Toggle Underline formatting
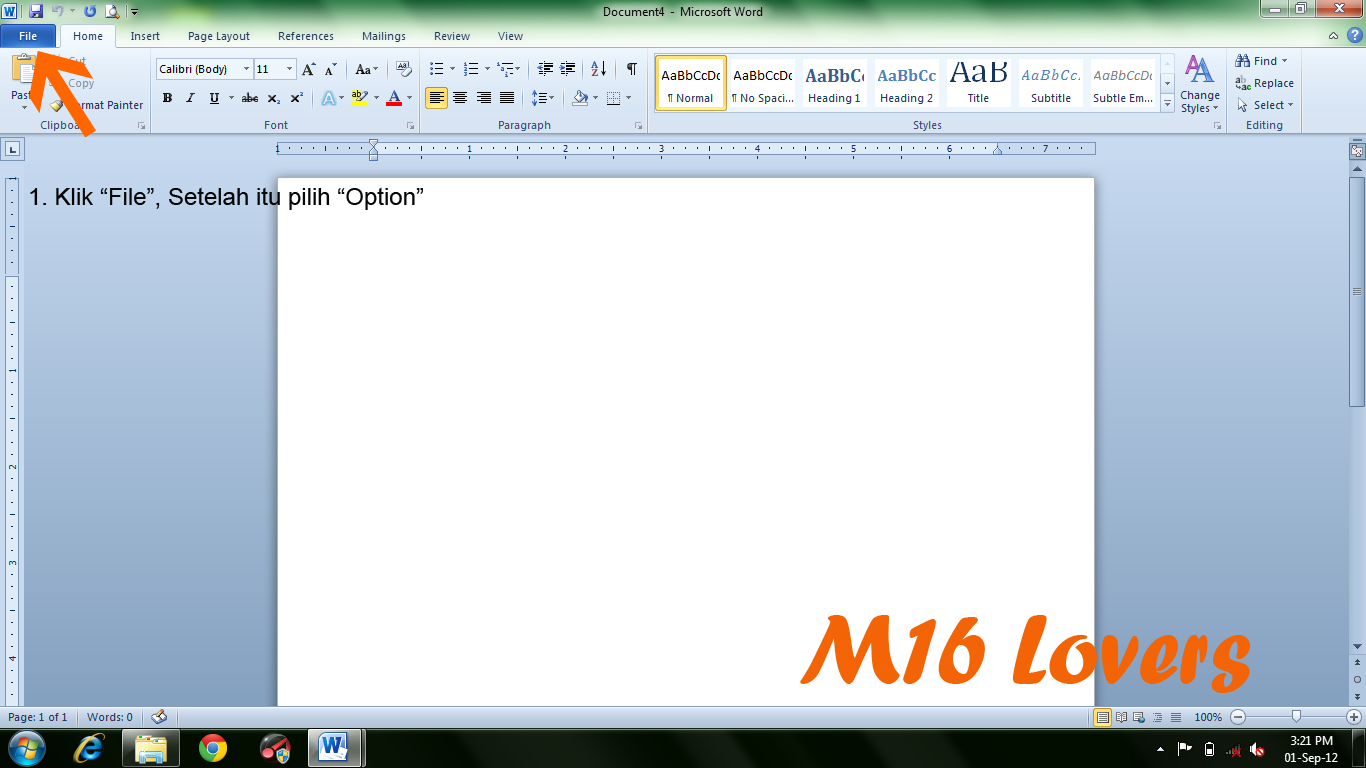This screenshot has height=772, width=1366. pyautogui.click(x=214, y=98)
